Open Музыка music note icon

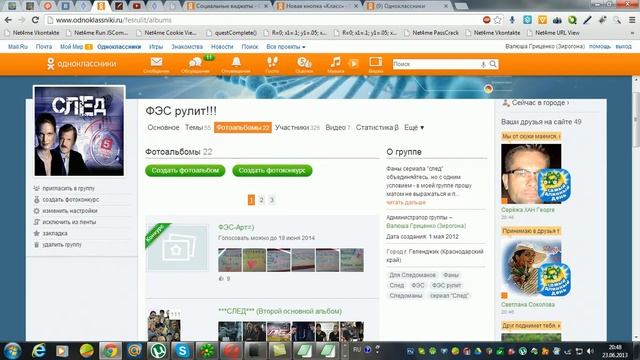tap(336, 64)
